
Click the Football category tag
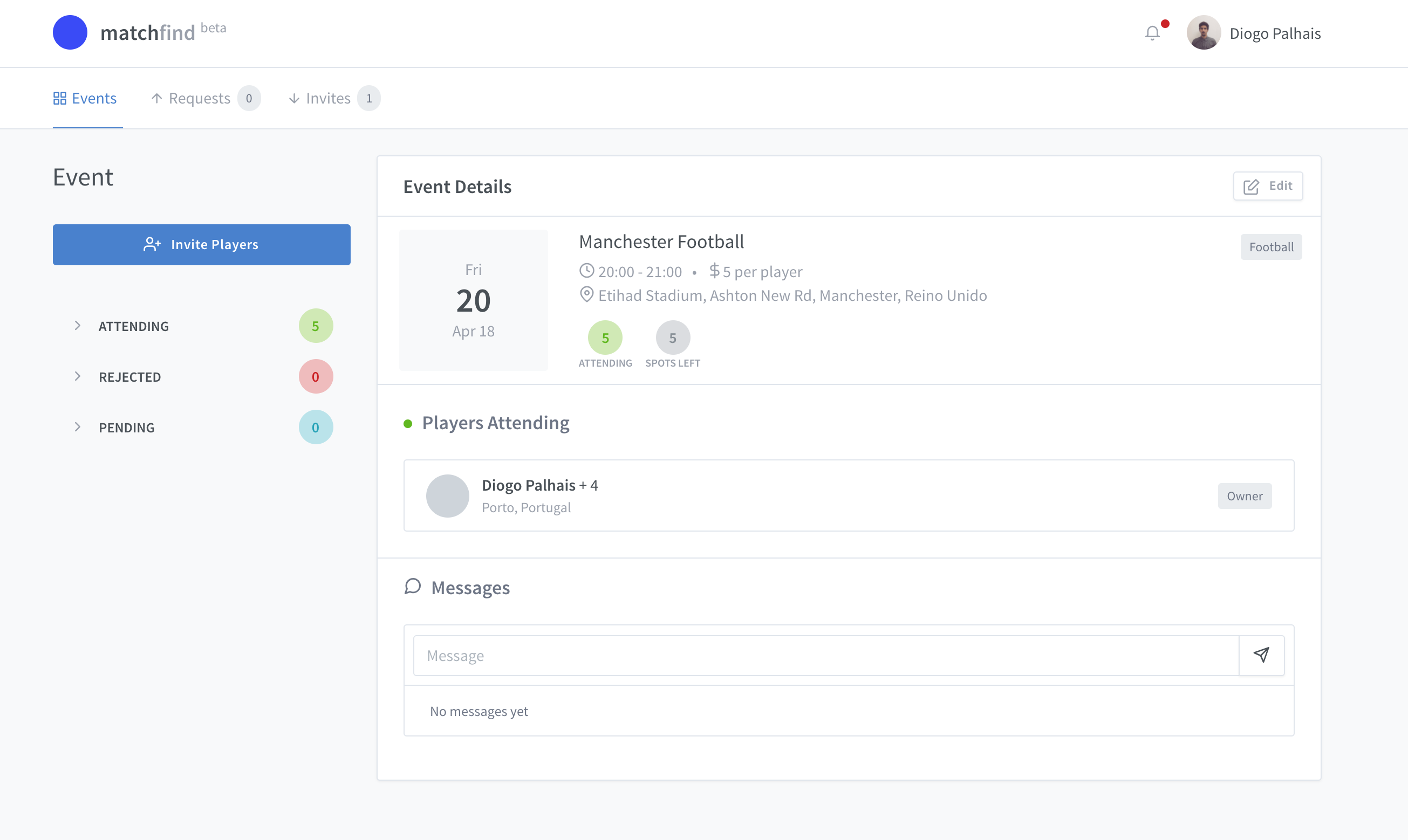point(1270,247)
